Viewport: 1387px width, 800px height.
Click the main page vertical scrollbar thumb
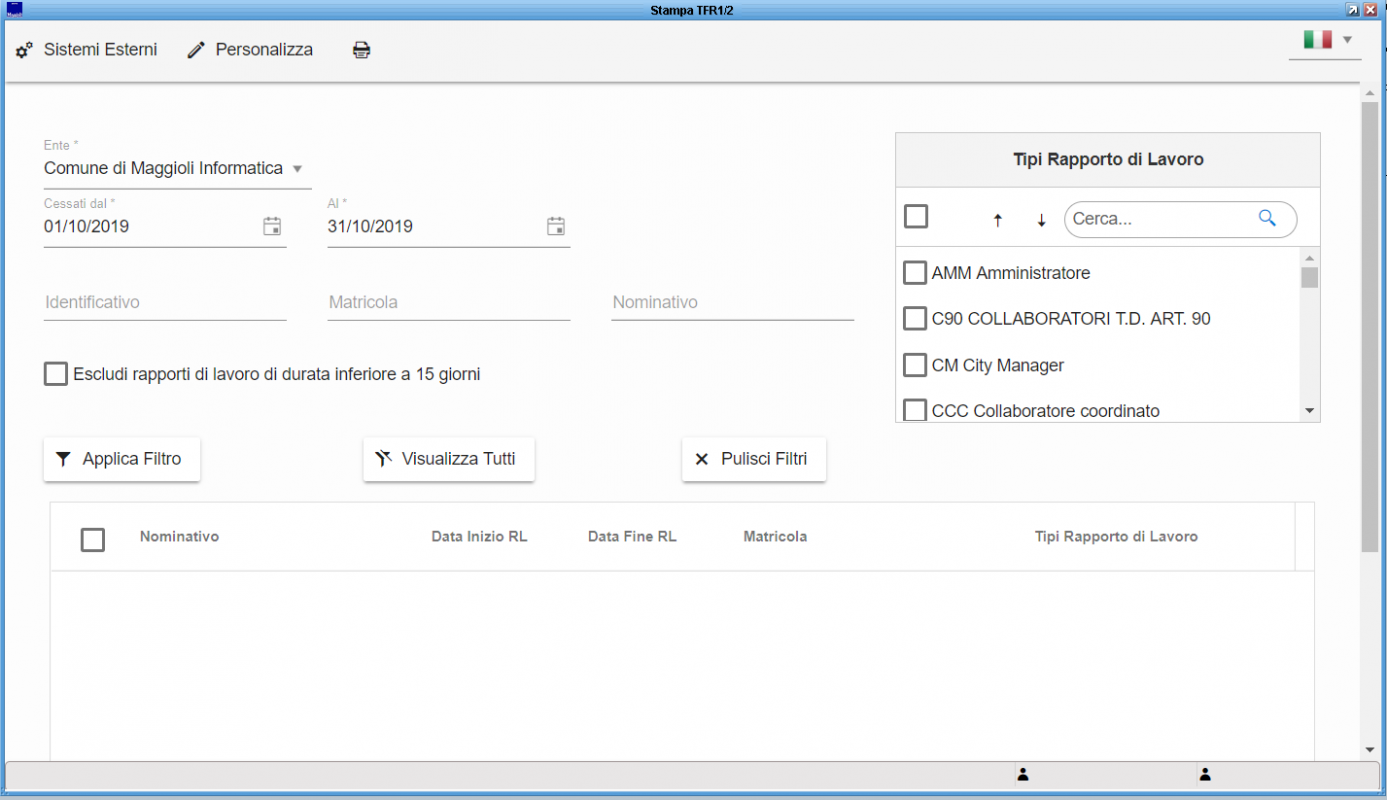(1369, 326)
